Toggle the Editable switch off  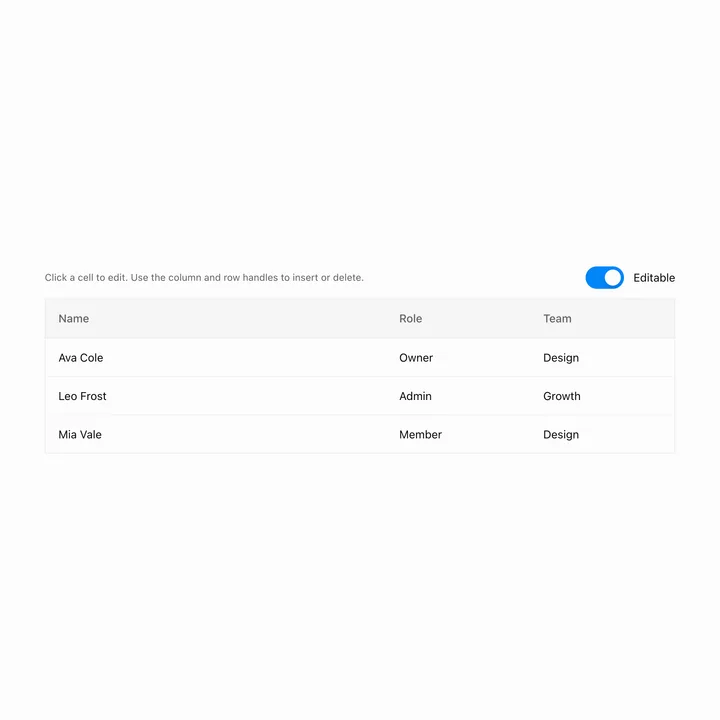[x=604, y=277]
